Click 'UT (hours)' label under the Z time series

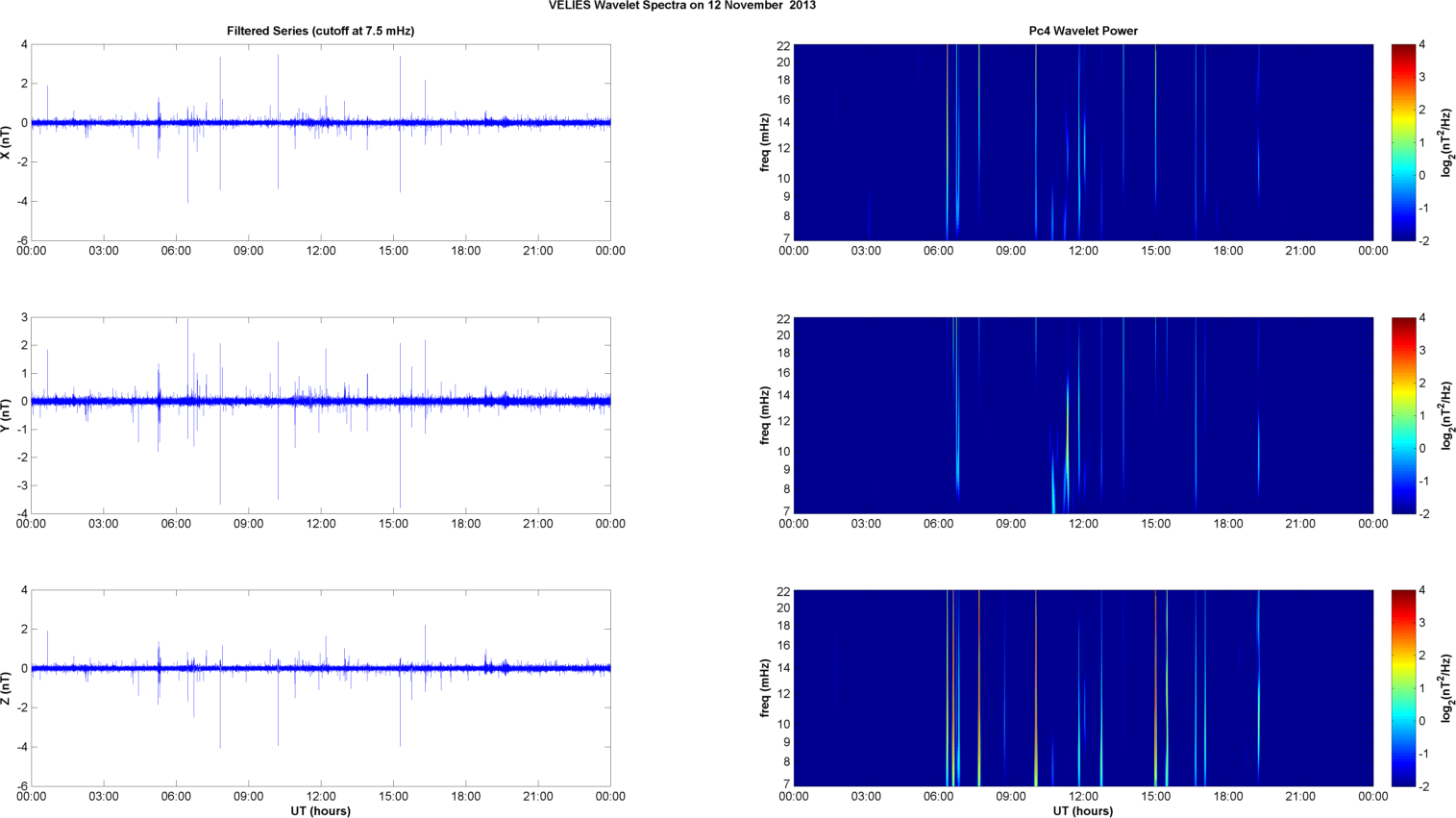(320, 811)
